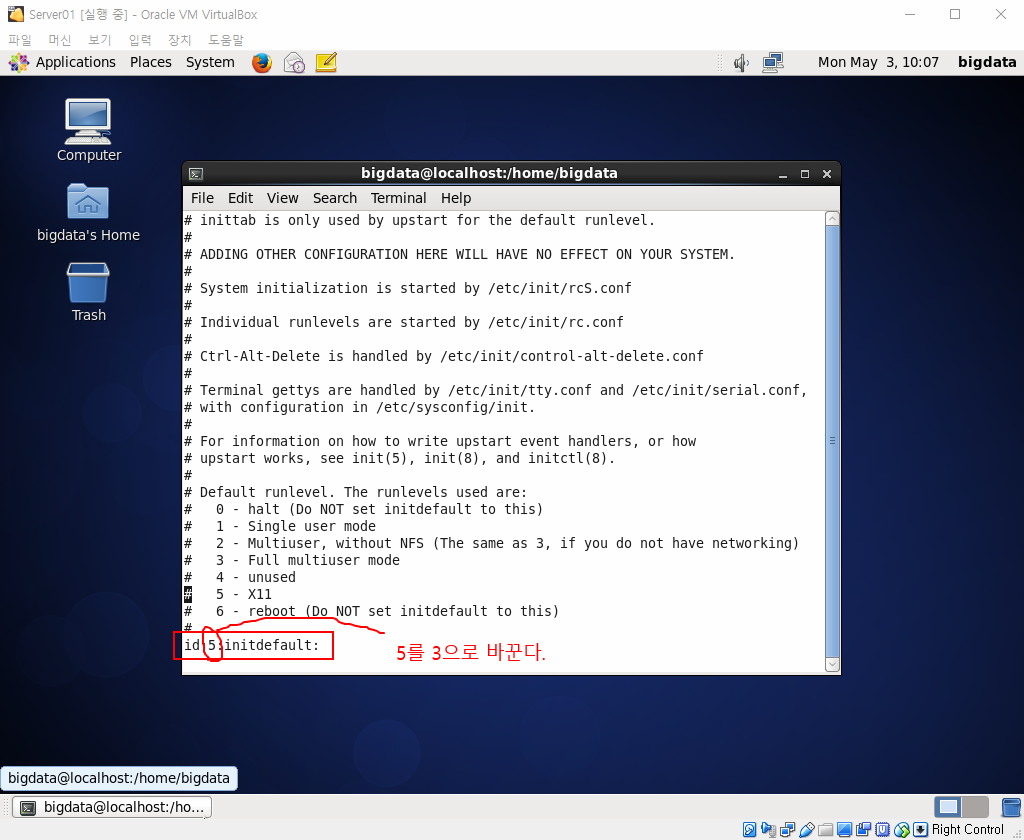Minimize the terminal window

783,174
